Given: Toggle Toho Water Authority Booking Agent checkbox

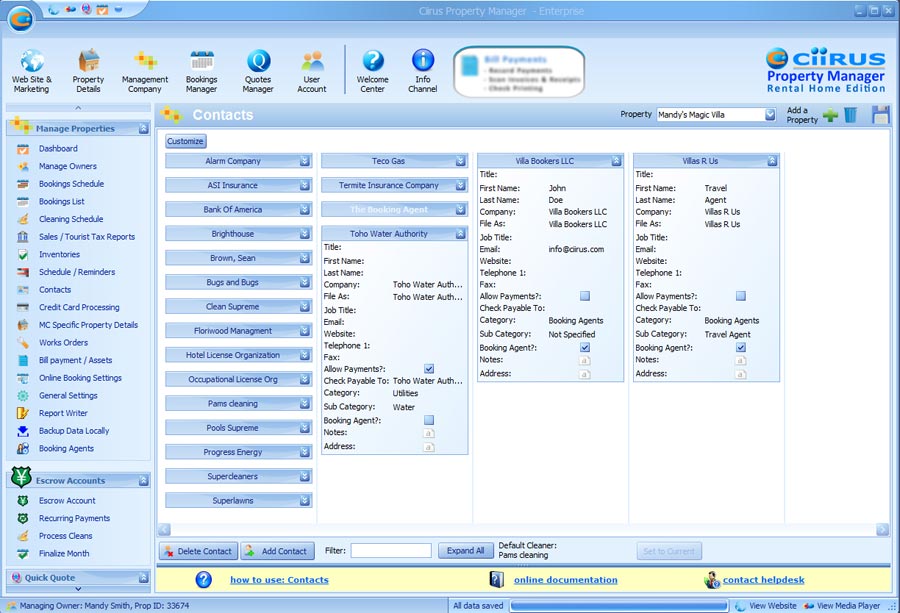Looking at the screenshot, I should click(429, 420).
